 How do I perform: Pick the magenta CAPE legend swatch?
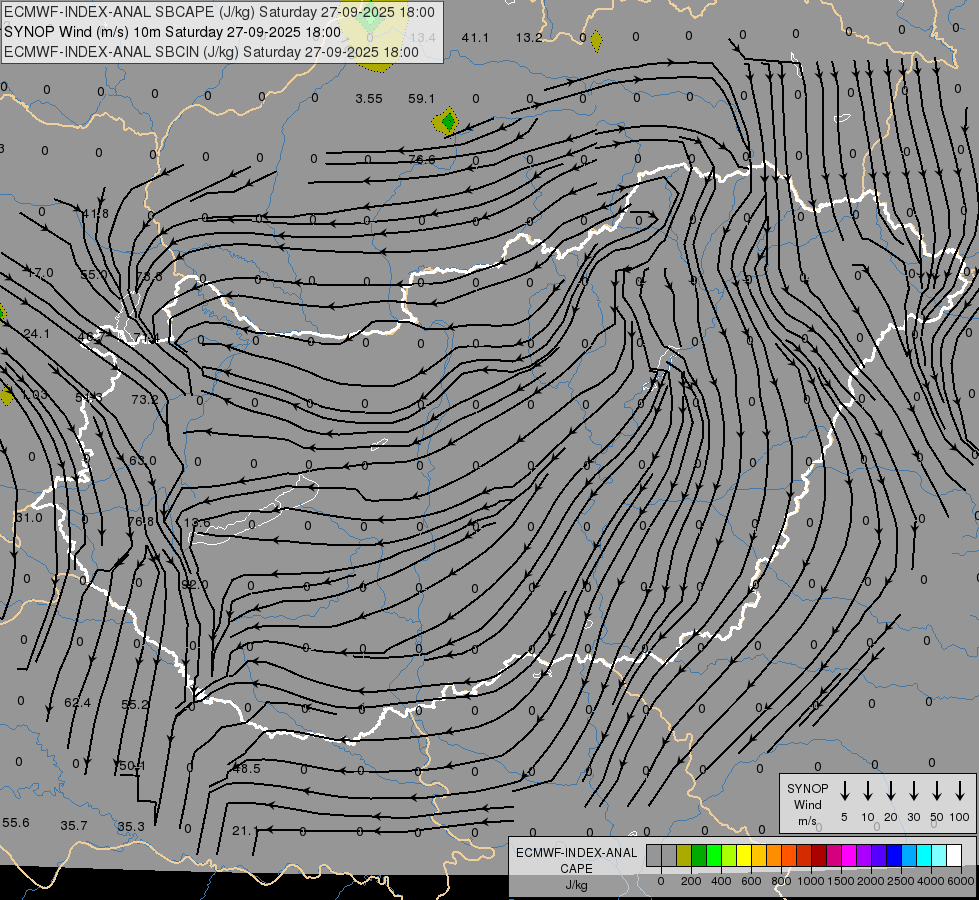point(849,855)
